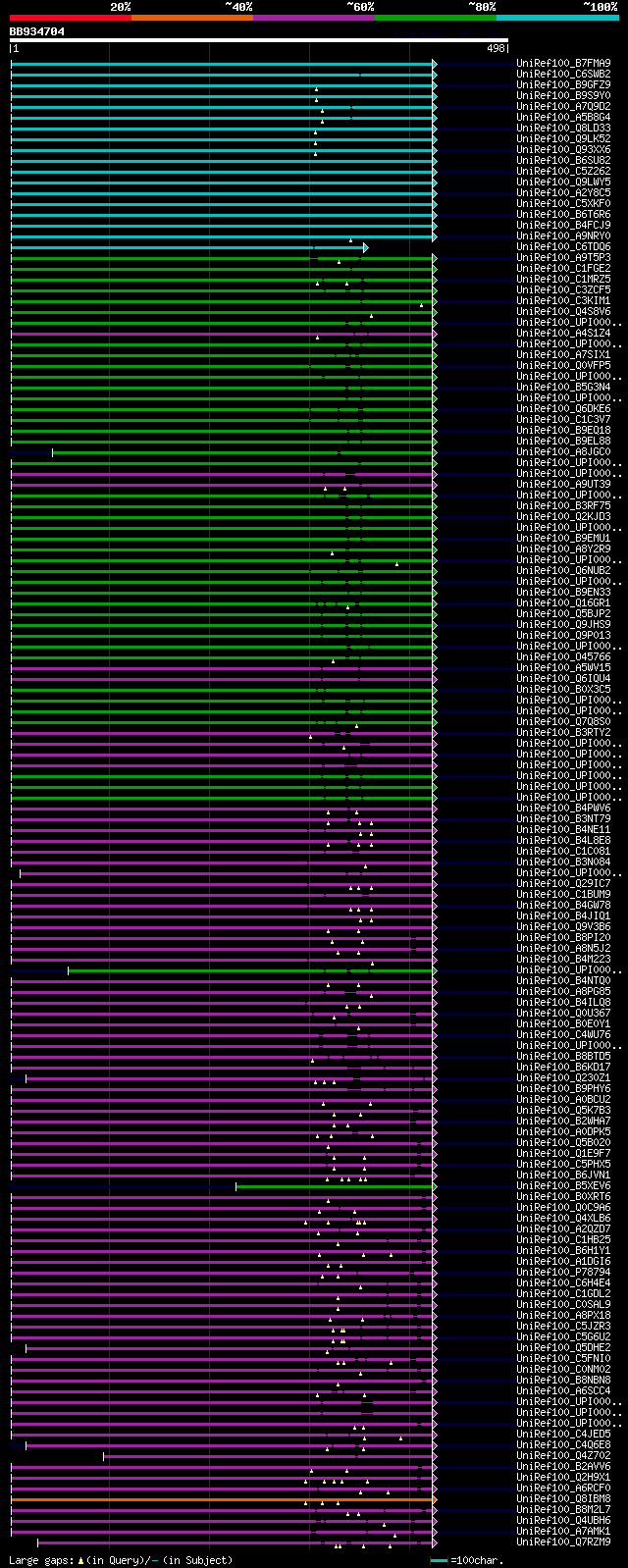Open hit UniRef100_C3KIM1
Image resolution: width=628 pixels, height=1568 pixels.
coord(563,301)
